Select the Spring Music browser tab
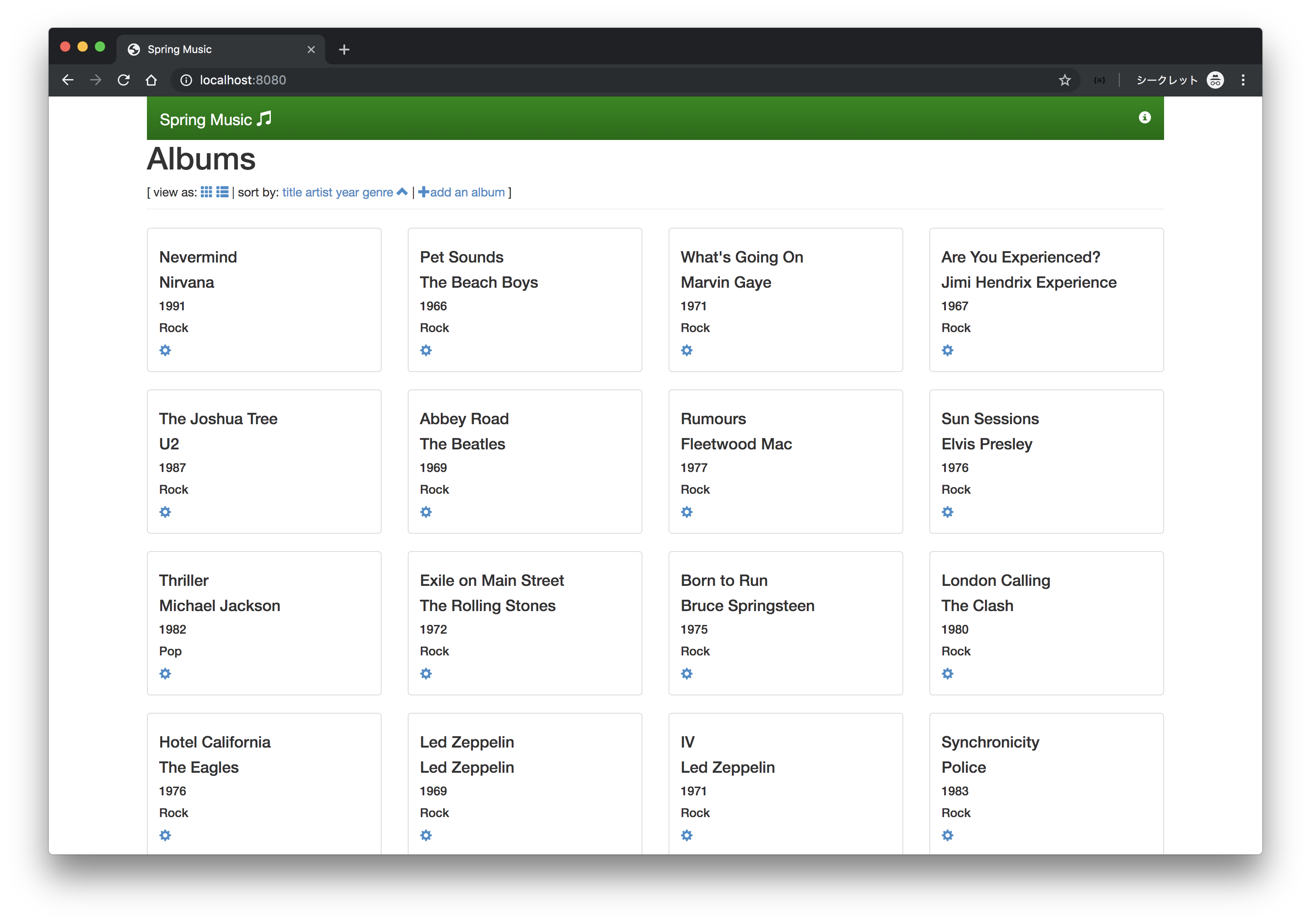The height and width of the screenshot is (924, 1311). (x=221, y=49)
